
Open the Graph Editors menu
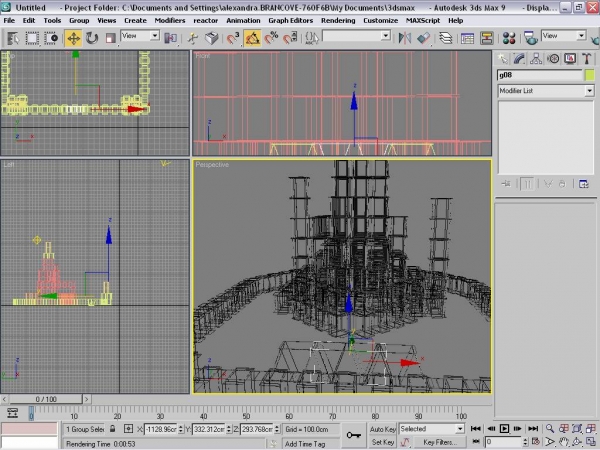click(x=290, y=20)
